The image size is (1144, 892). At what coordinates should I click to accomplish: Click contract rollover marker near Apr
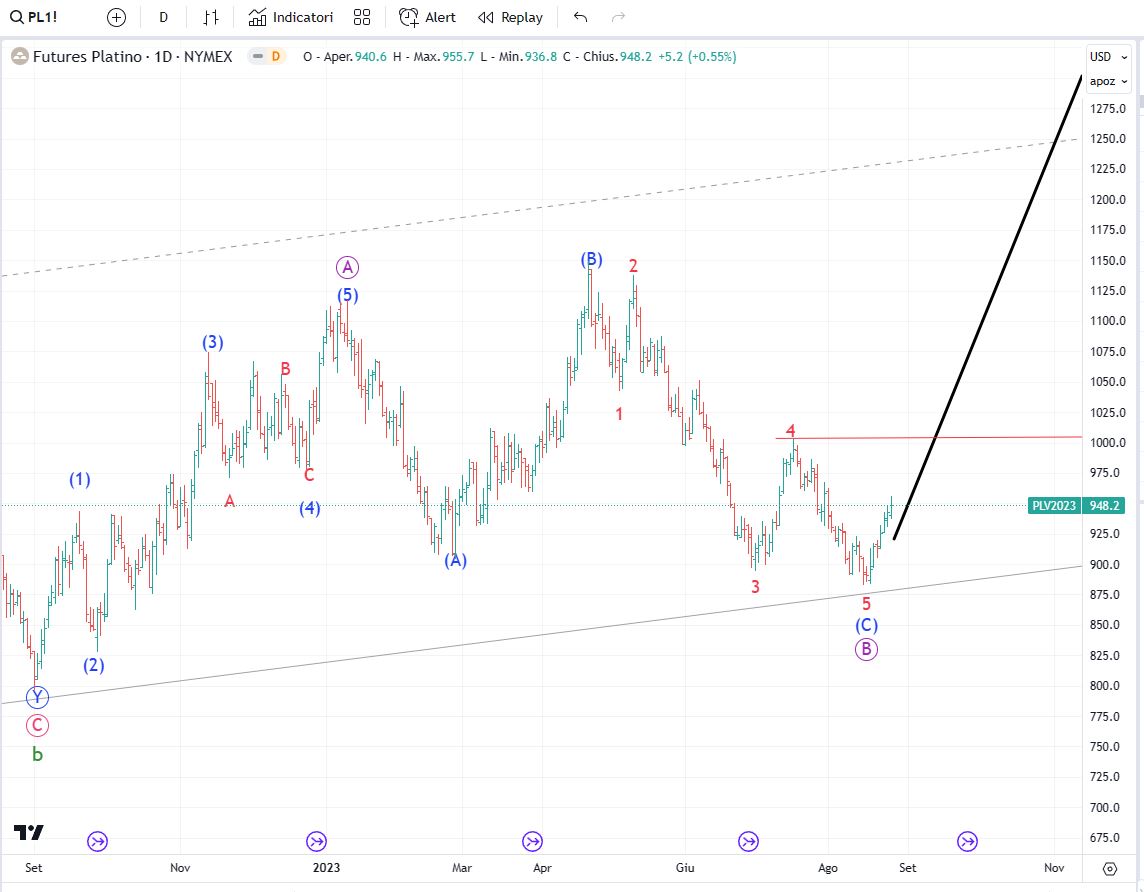click(533, 842)
